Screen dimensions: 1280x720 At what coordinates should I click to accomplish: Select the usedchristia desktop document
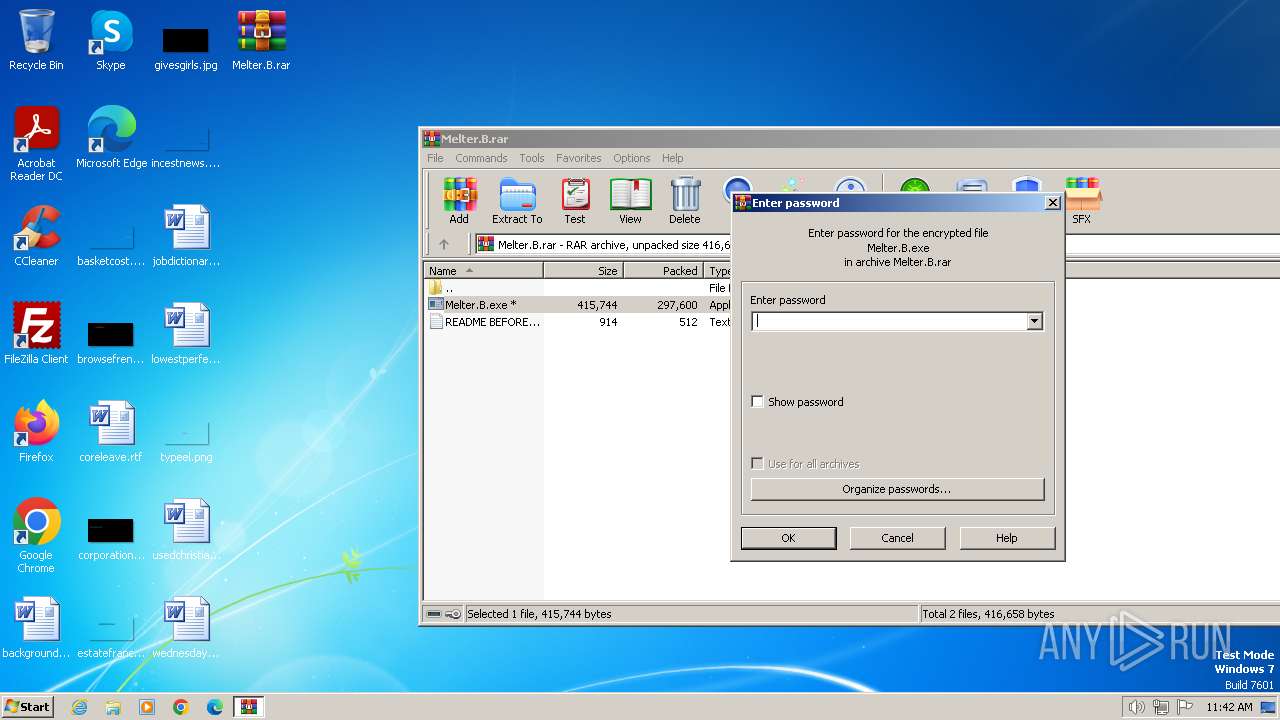coord(186,530)
